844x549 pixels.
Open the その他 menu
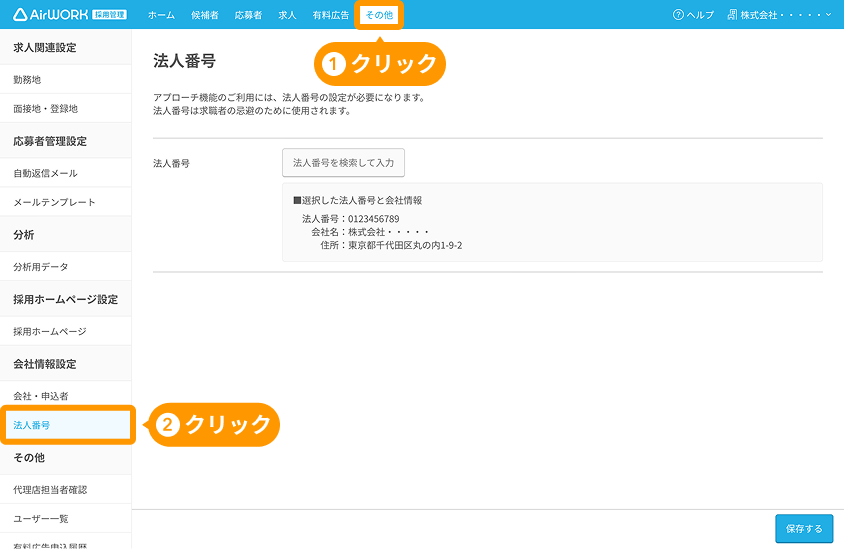379,15
